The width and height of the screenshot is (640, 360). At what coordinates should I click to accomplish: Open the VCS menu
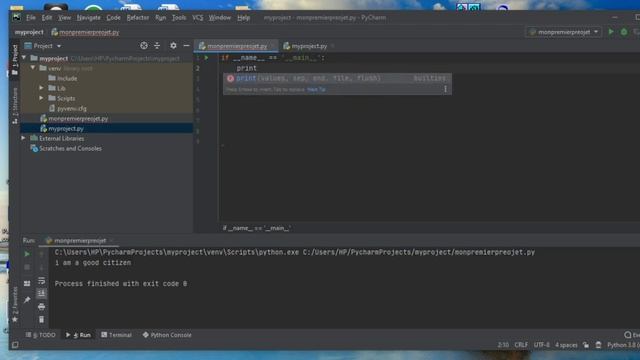tap(198, 18)
